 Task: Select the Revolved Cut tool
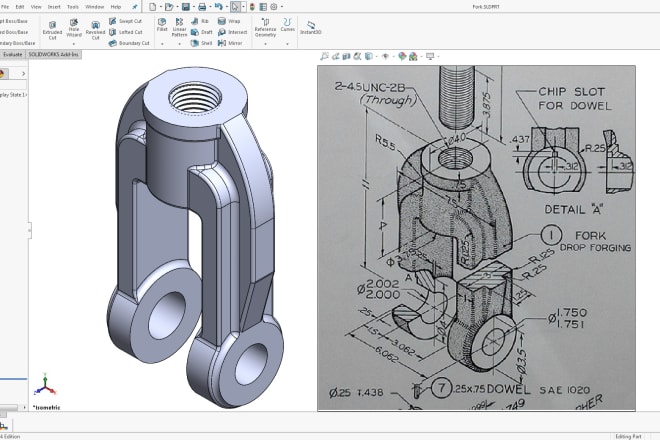tap(96, 31)
